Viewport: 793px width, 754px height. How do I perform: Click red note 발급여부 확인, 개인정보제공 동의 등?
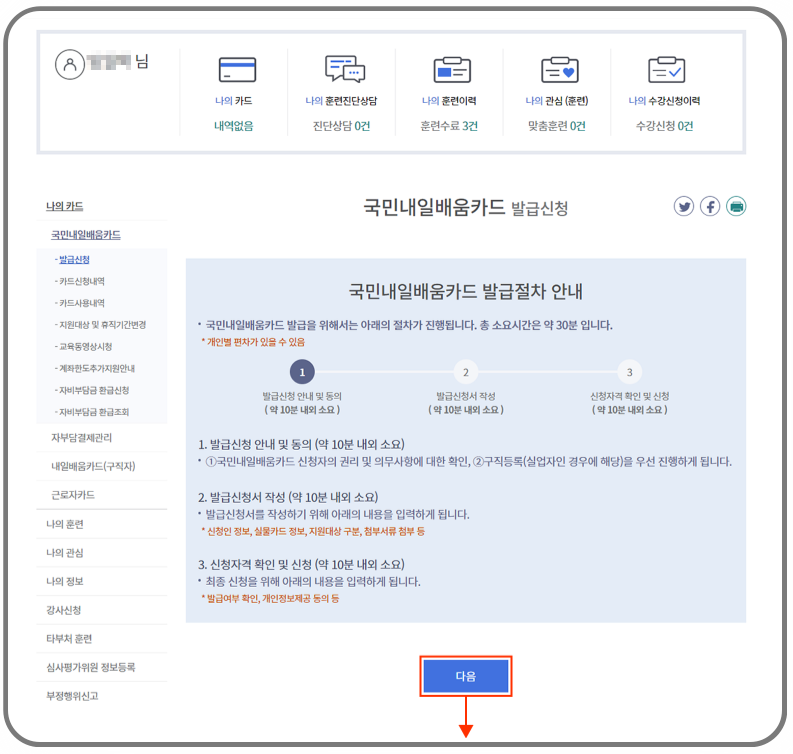pyautogui.click(x=271, y=599)
